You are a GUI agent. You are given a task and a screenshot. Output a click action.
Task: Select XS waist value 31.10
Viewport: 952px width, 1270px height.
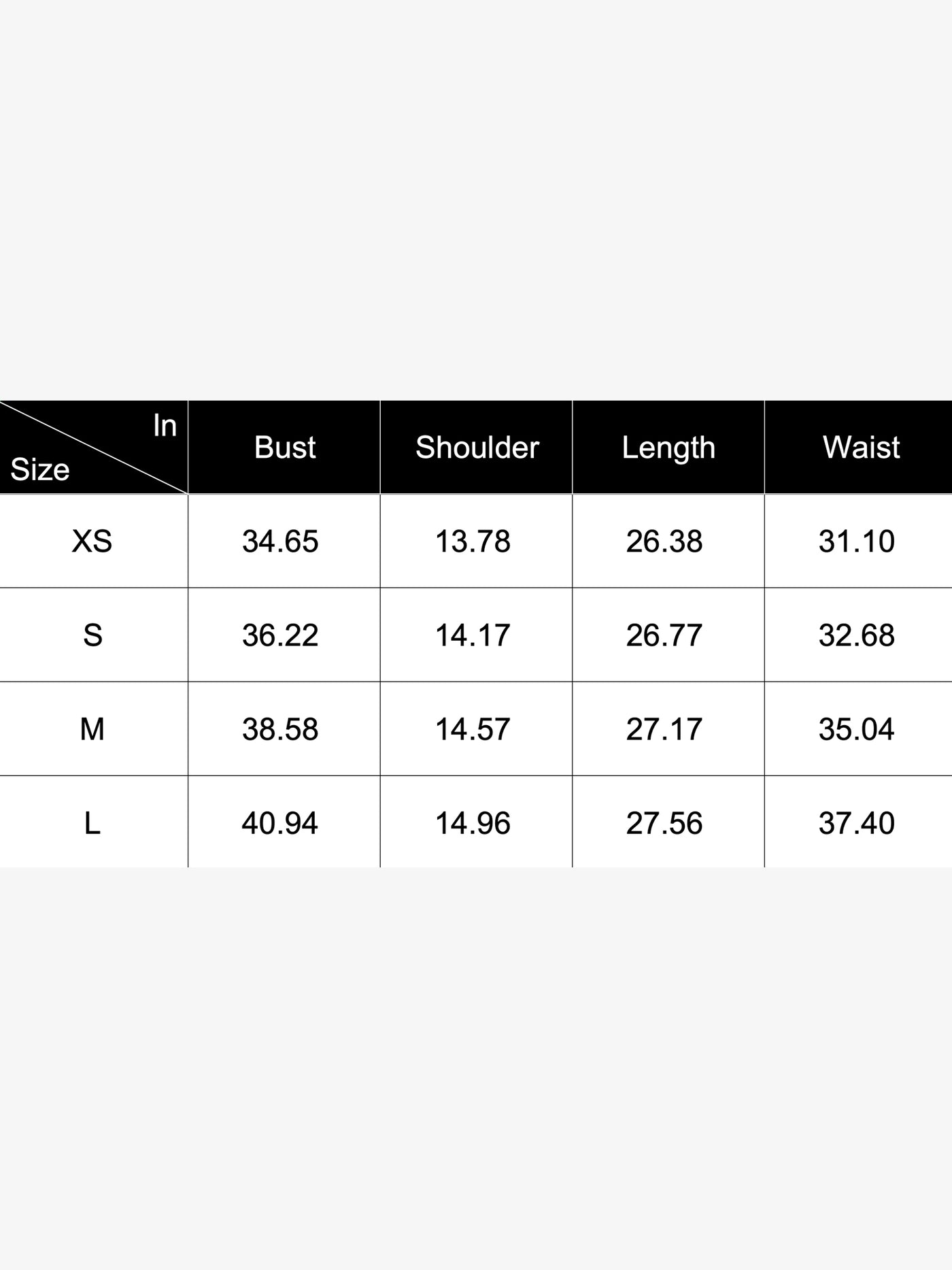(x=857, y=541)
